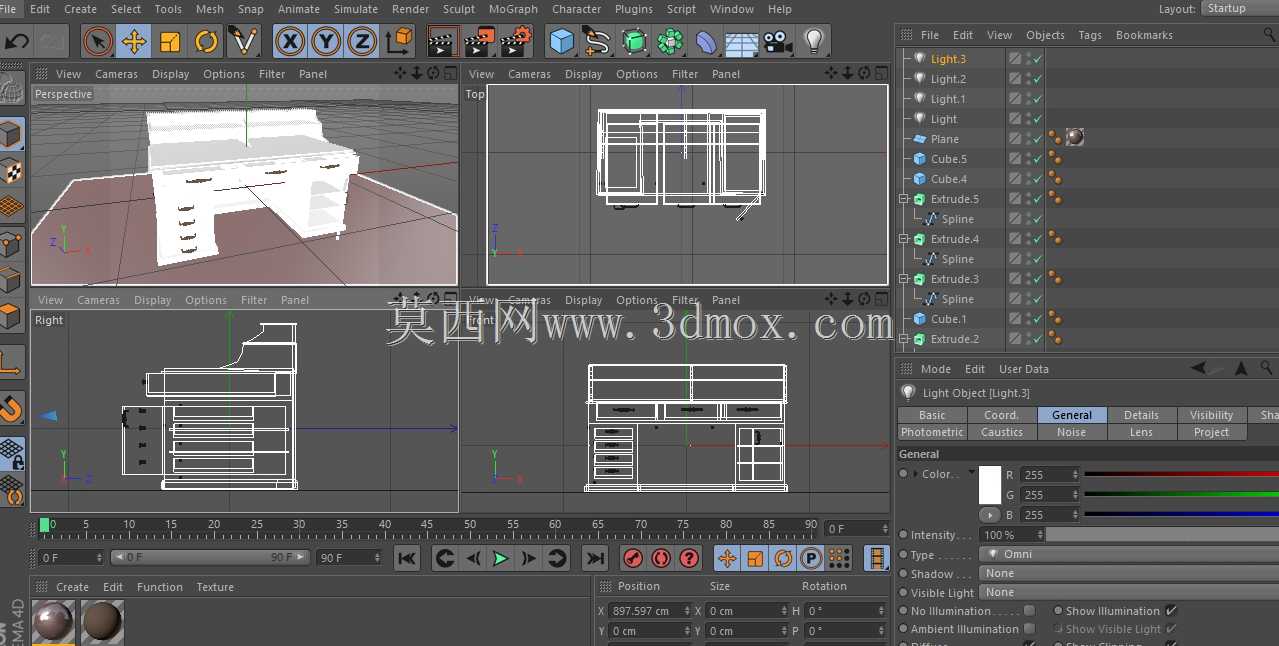1279x646 pixels.
Task: Toggle Ambient Illumination checkbox
Action: tap(1029, 629)
